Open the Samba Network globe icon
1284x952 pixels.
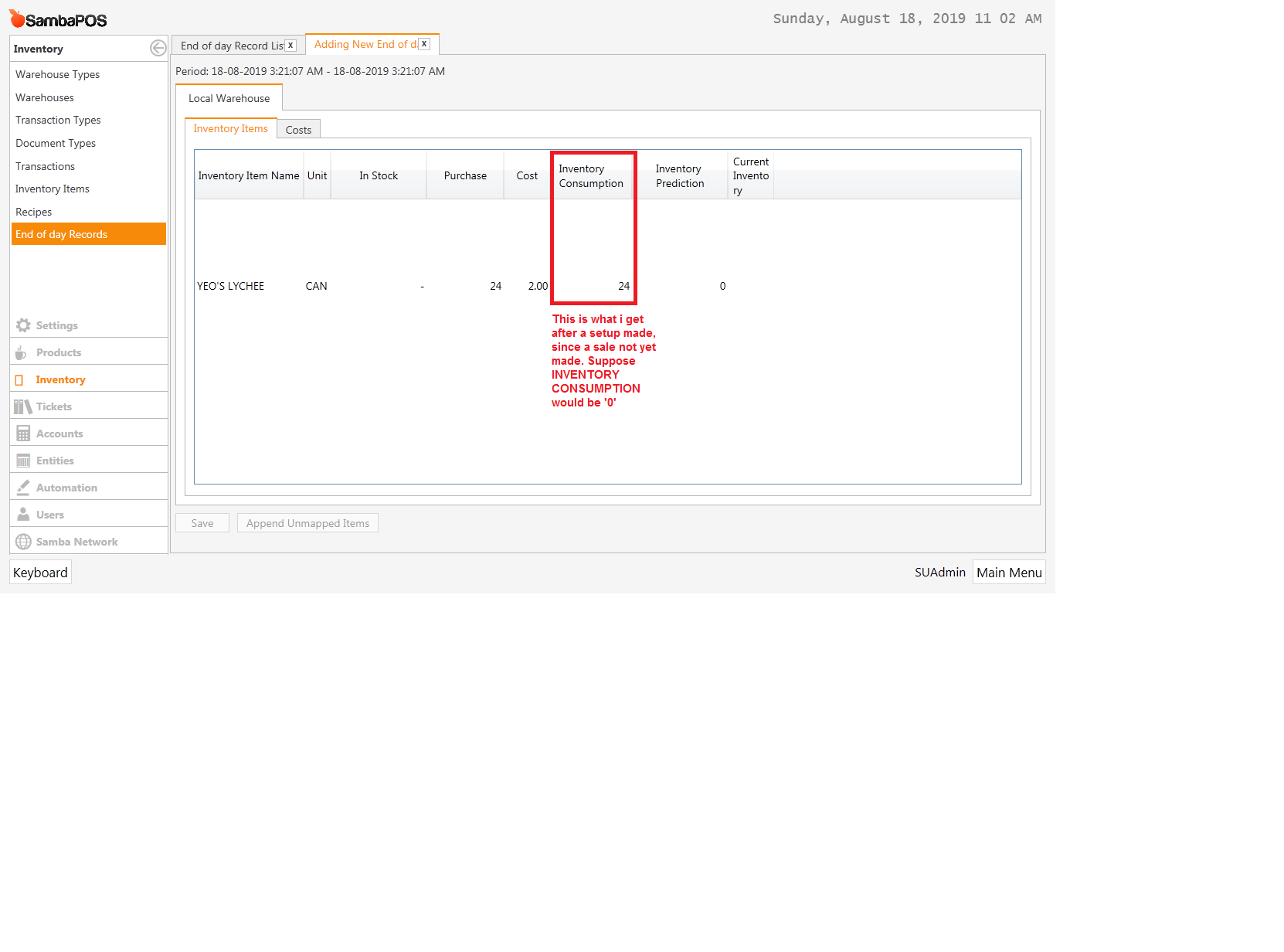tap(22, 541)
